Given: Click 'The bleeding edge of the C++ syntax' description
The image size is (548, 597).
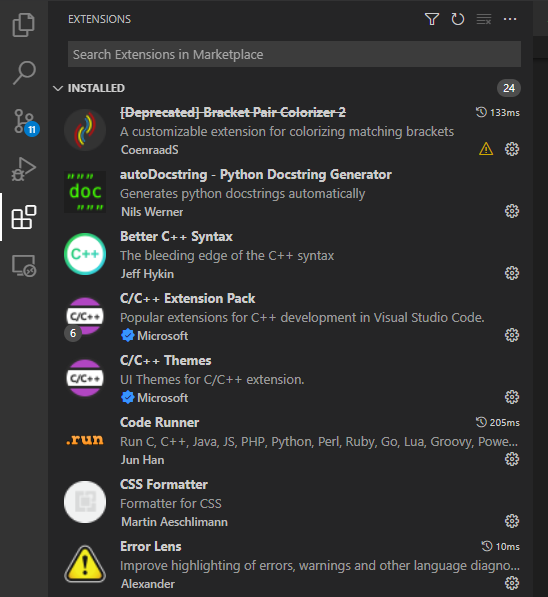Looking at the screenshot, I should click(227, 256).
